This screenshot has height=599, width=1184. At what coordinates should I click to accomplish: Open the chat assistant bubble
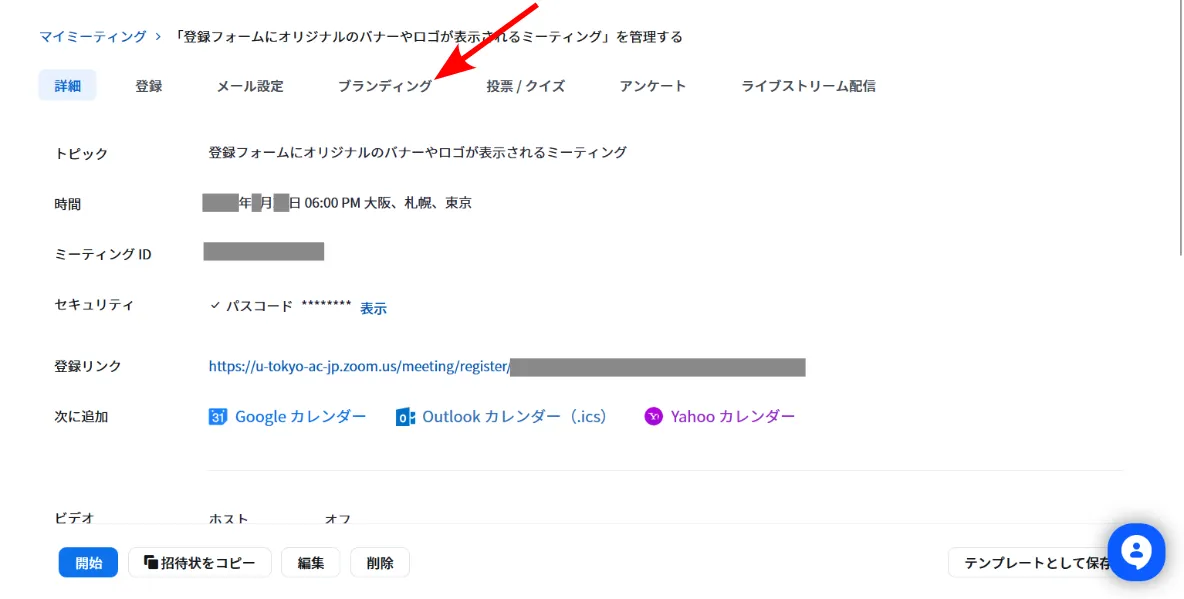click(x=1136, y=552)
